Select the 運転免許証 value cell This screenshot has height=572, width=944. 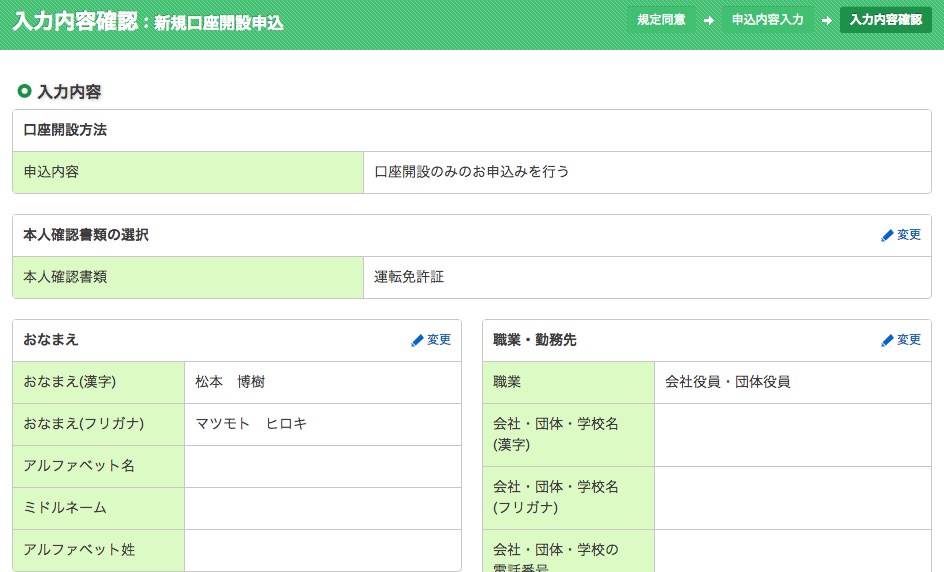409,277
